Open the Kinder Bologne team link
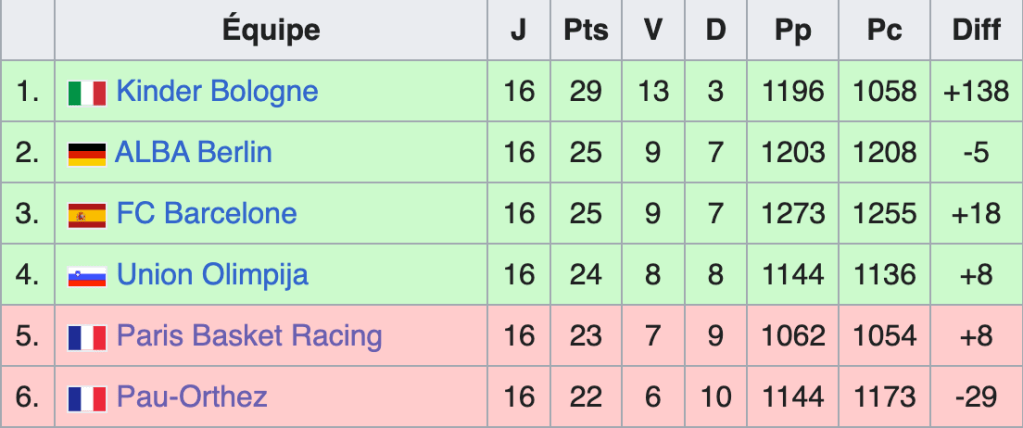This screenshot has height=428, width=1023. coord(217,92)
